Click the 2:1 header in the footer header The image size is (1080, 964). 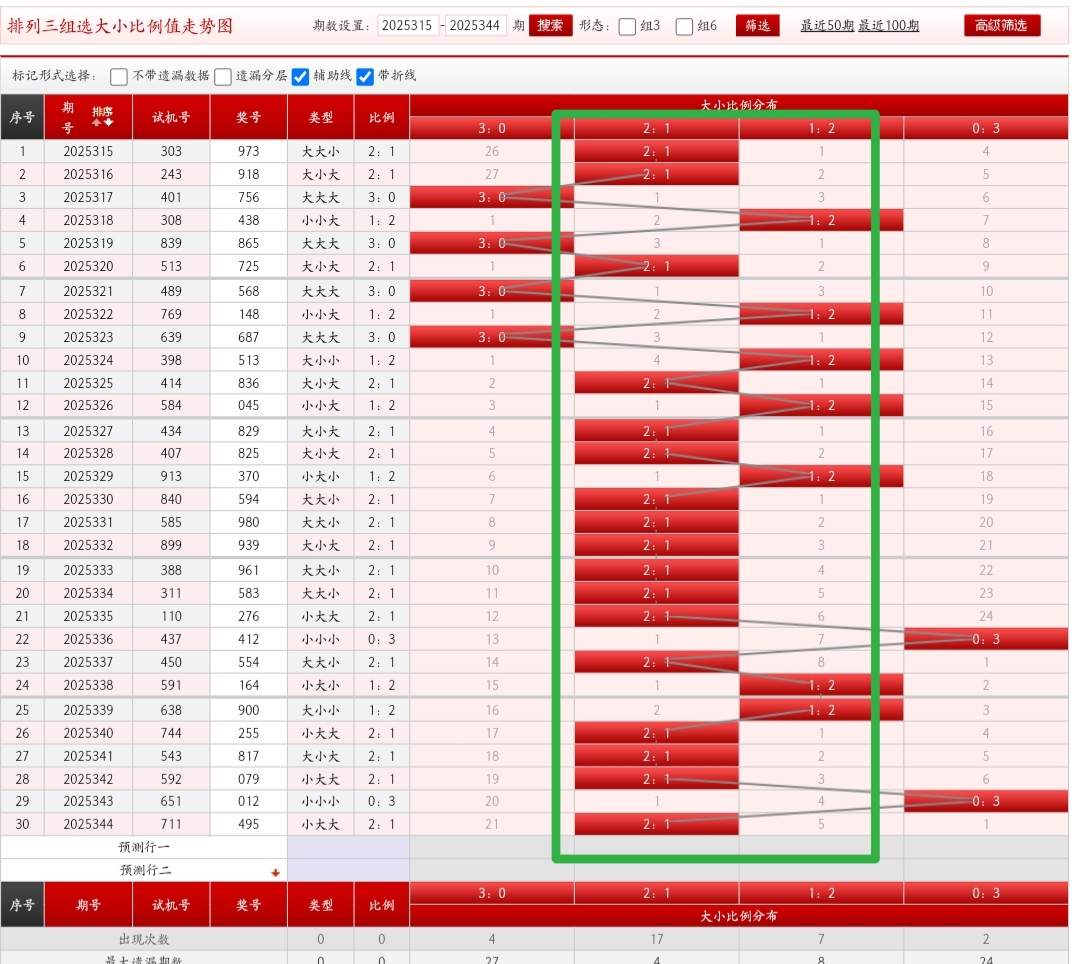[x=656, y=893]
